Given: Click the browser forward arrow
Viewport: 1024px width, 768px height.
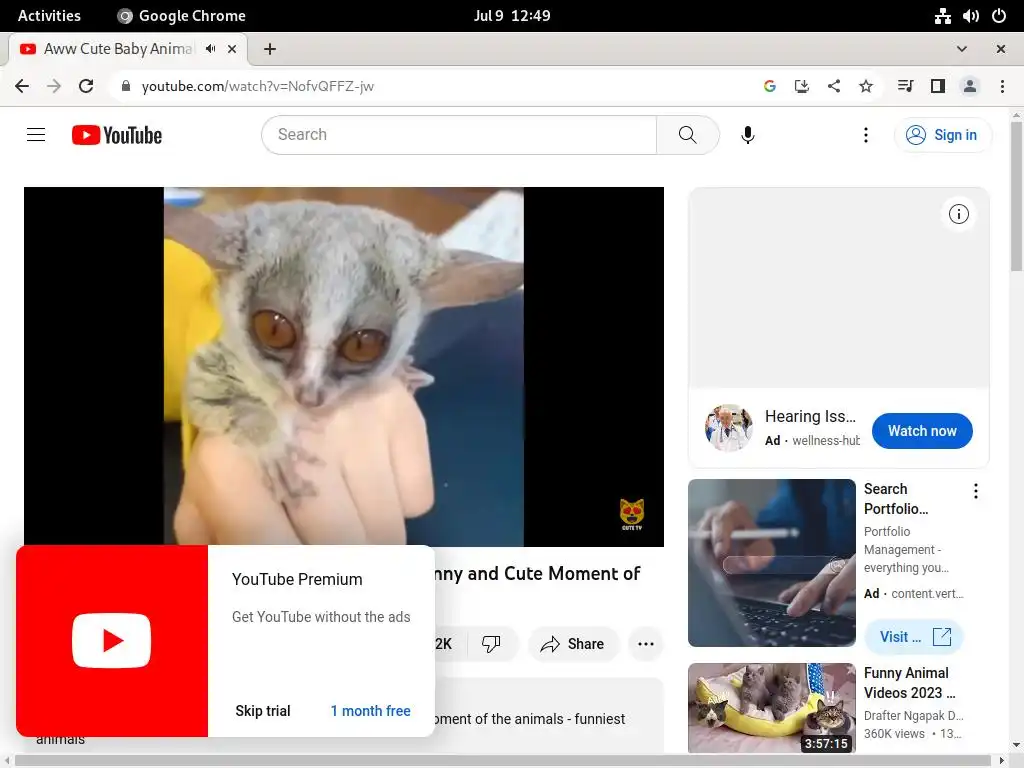Looking at the screenshot, I should pos(54,86).
